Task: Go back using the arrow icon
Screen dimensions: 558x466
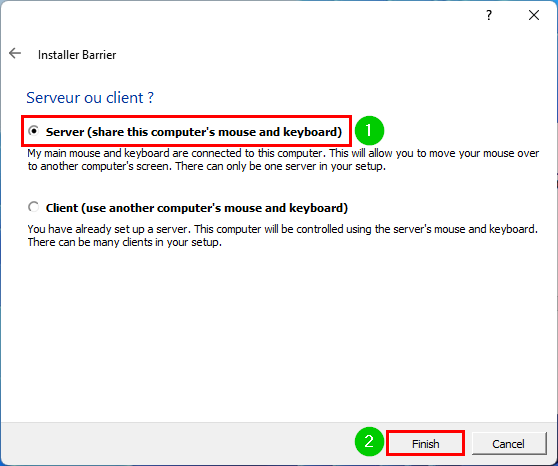Action: coord(15,54)
